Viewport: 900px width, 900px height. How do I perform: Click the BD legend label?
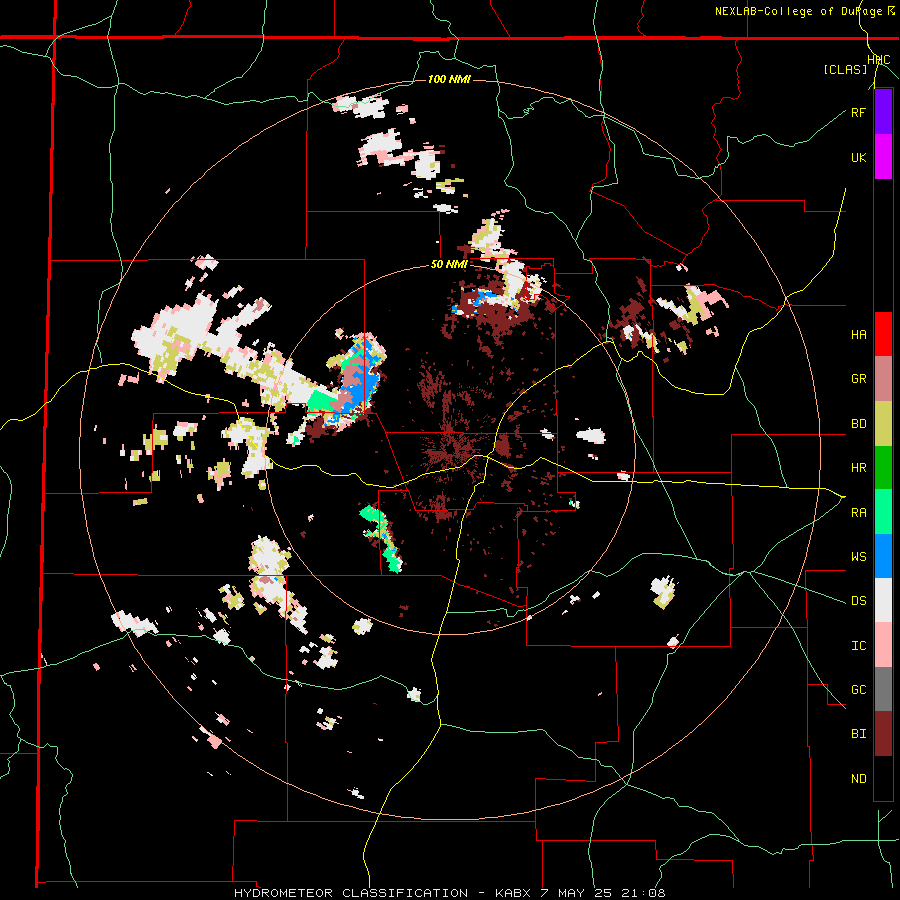858,424
